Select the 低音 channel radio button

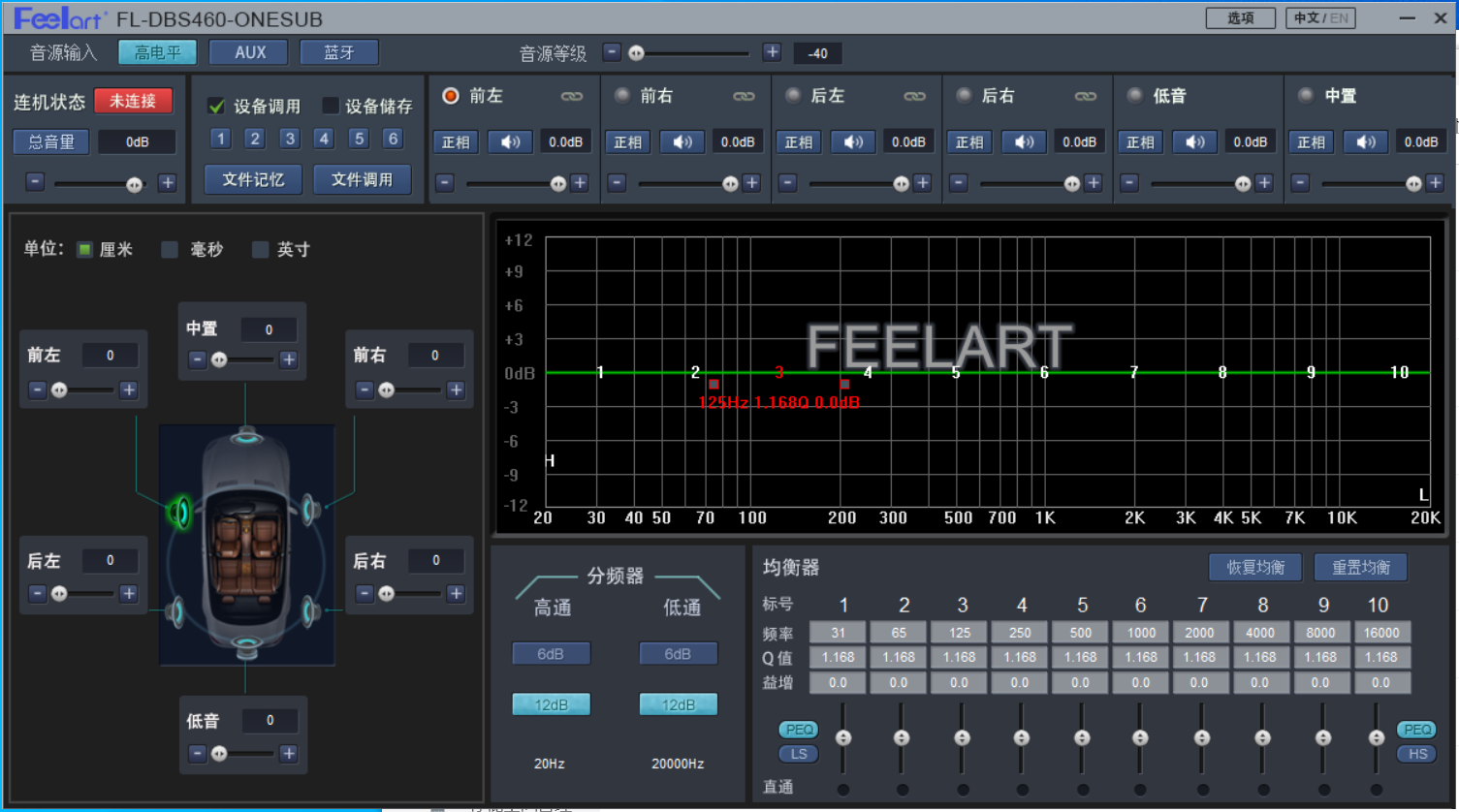pyautogui.click(x=1135, y=96)
